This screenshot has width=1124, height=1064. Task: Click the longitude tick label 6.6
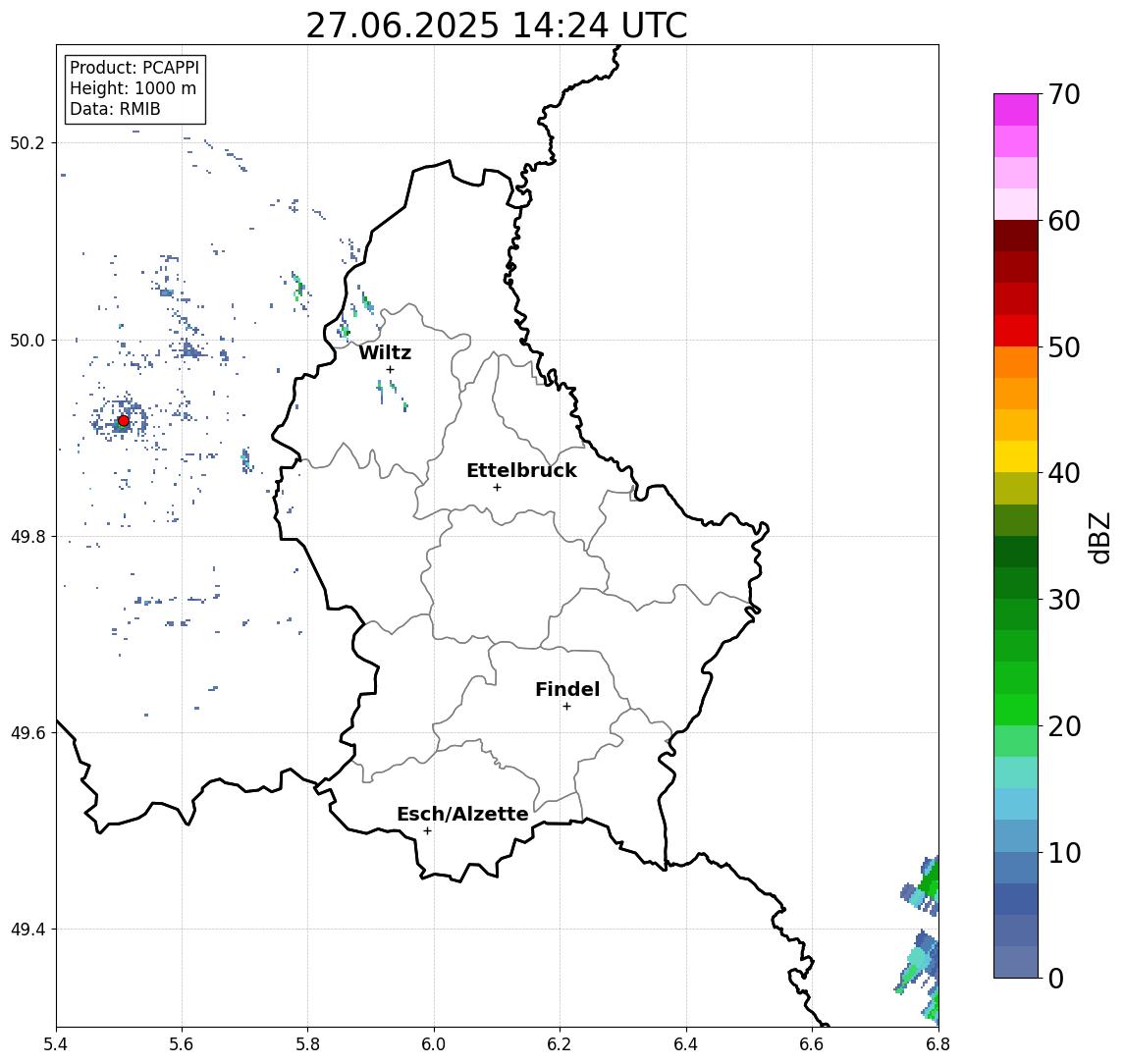pyautogui.click(x=812, y=1044)
